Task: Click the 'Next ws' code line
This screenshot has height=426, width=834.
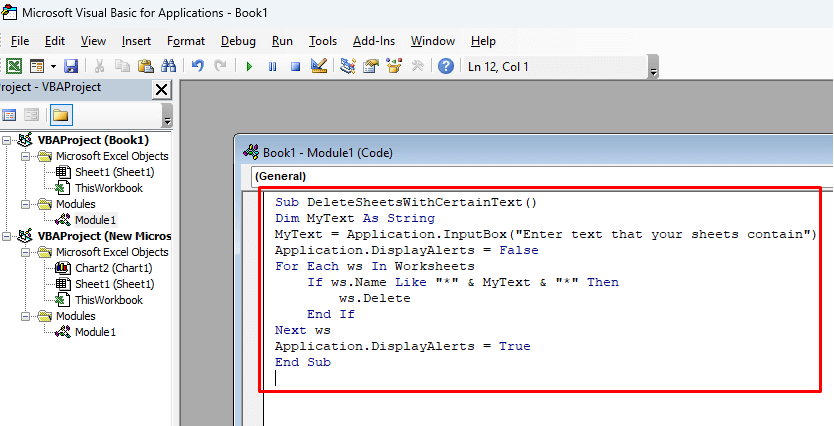Action: click(x=303, y=330)
